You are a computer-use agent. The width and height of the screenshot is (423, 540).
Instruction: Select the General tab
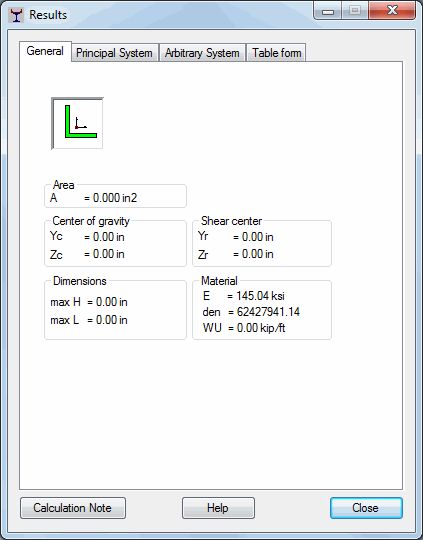[x=45, y=51]
